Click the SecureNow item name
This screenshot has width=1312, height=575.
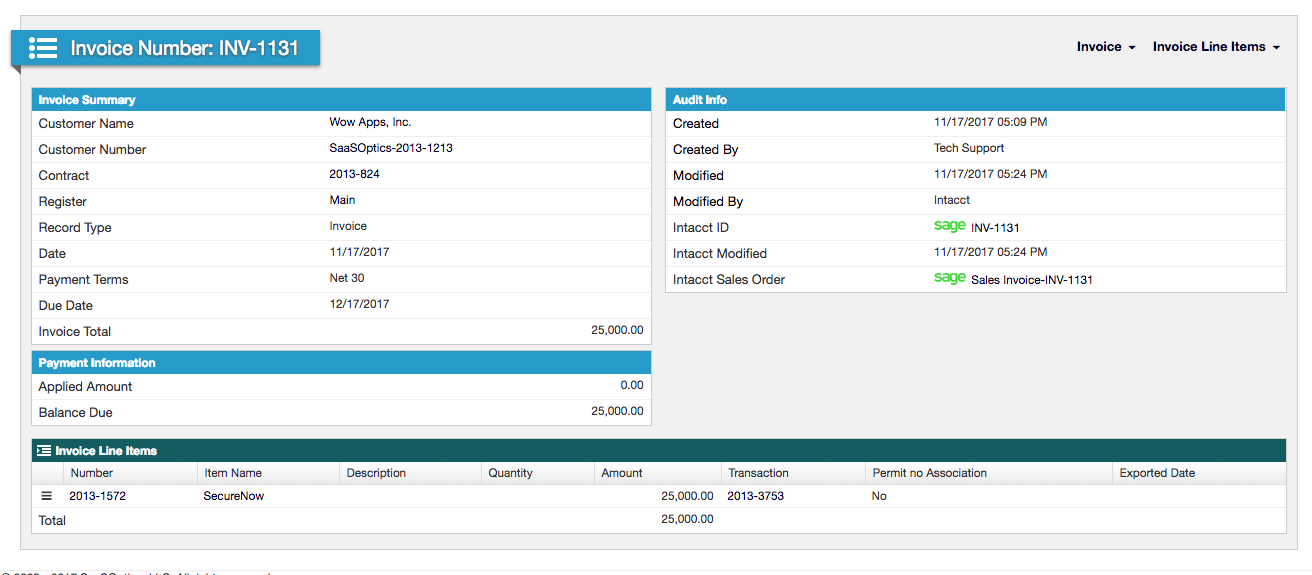(x=234, y=496)
